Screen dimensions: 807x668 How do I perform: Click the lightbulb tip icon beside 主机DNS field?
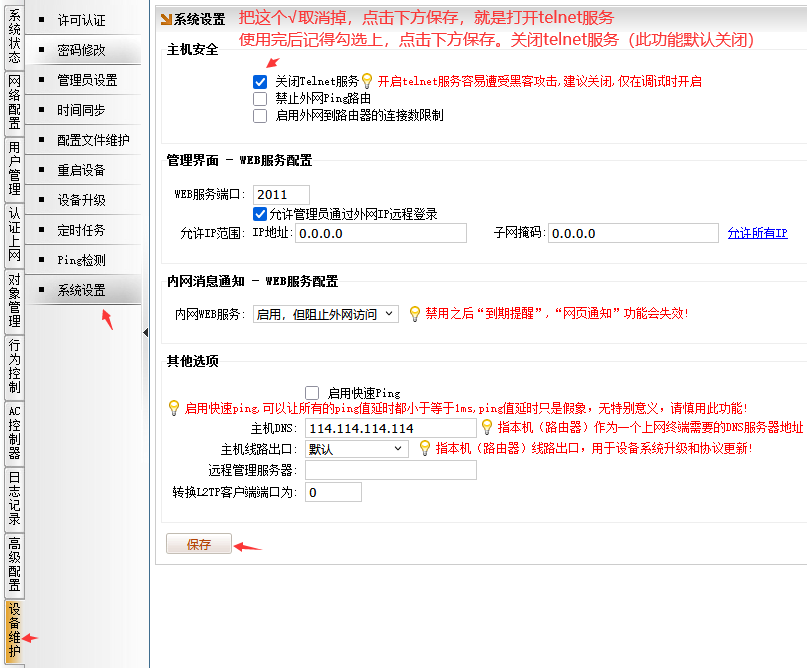487,428
